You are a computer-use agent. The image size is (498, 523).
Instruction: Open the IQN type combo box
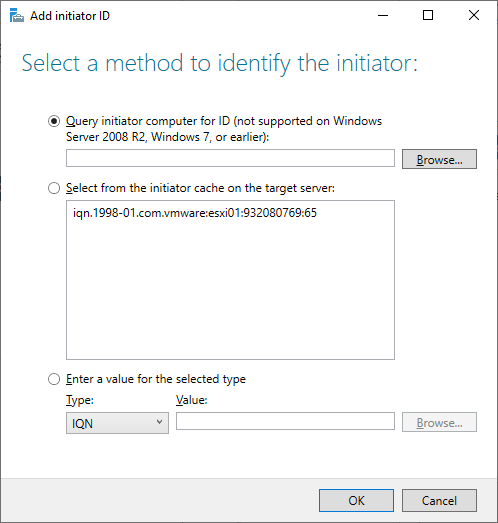click(x=117, y=423)
